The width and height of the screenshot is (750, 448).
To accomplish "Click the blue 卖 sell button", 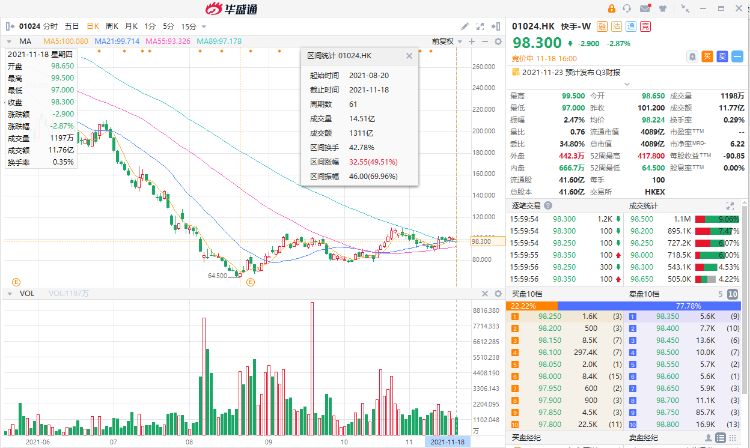I will point(722,57).
